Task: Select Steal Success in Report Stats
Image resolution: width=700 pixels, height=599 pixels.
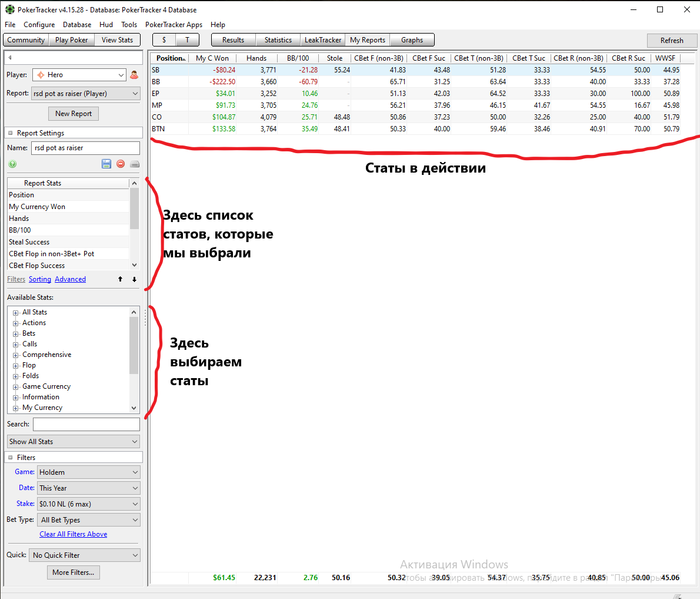Action: click(68, 242)
